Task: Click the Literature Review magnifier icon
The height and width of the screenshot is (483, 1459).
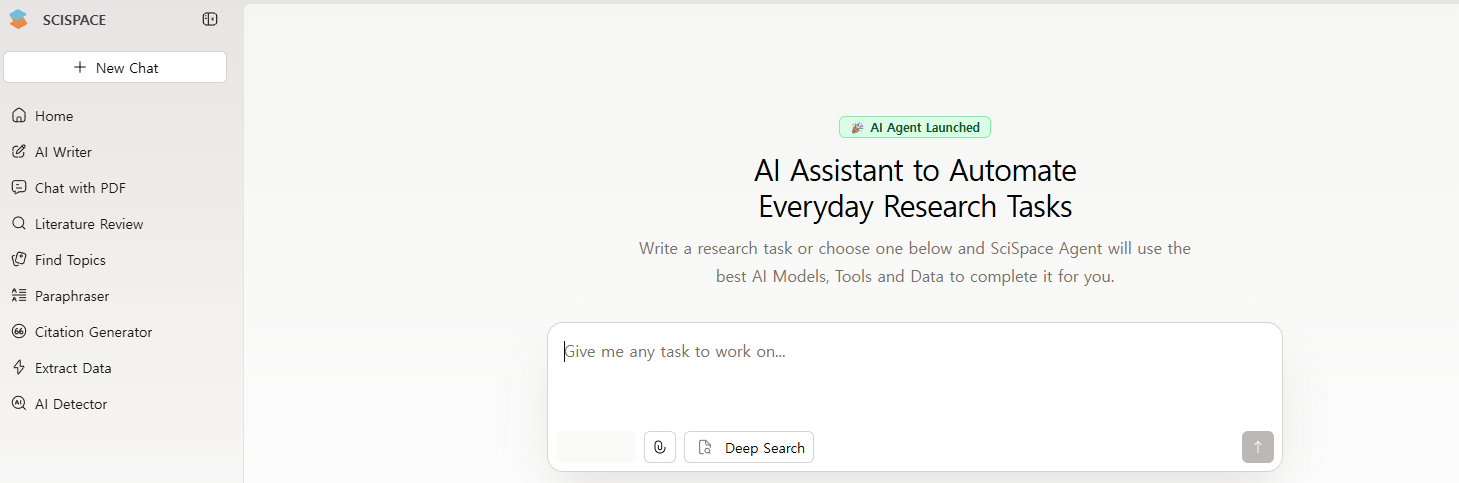Action: [x=18, y=224]
